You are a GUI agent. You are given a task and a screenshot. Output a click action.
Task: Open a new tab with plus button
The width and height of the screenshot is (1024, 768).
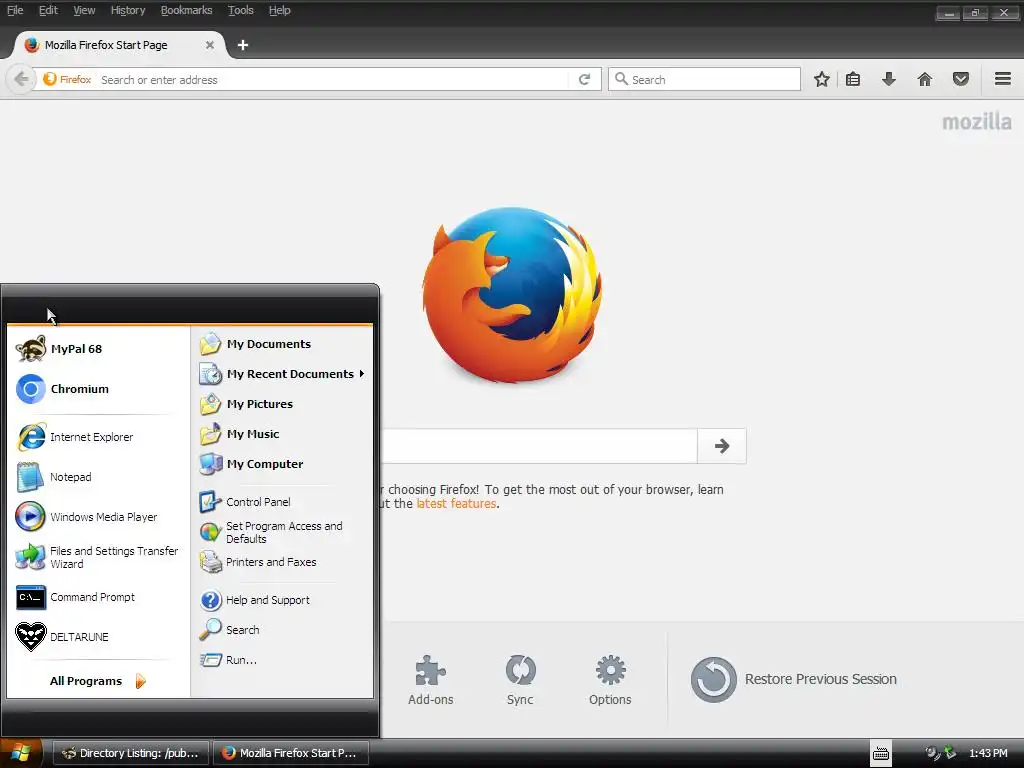(x=242, y=45)
